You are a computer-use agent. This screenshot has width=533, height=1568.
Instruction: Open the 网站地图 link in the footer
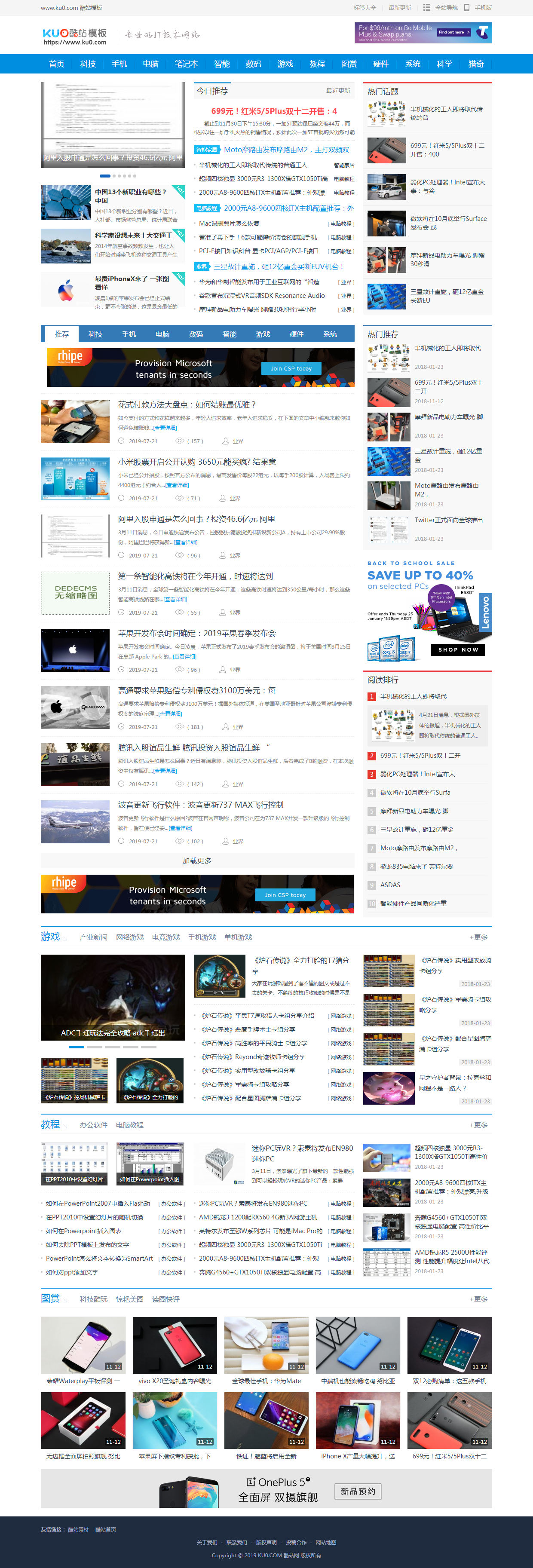tap(325, 1543)
